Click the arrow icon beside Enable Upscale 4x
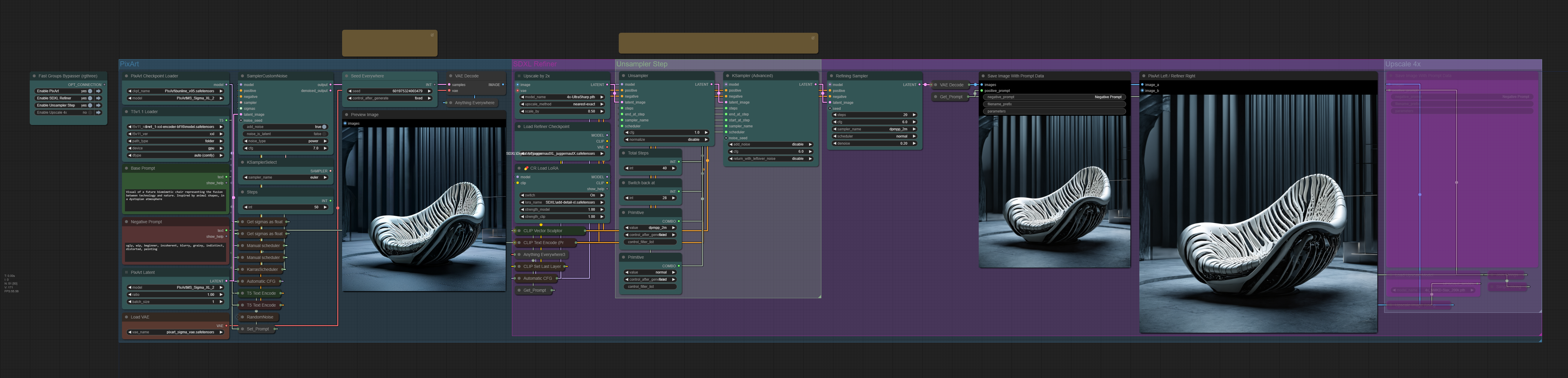Viewport: 1568px width, 378px height. pos(98,113)
